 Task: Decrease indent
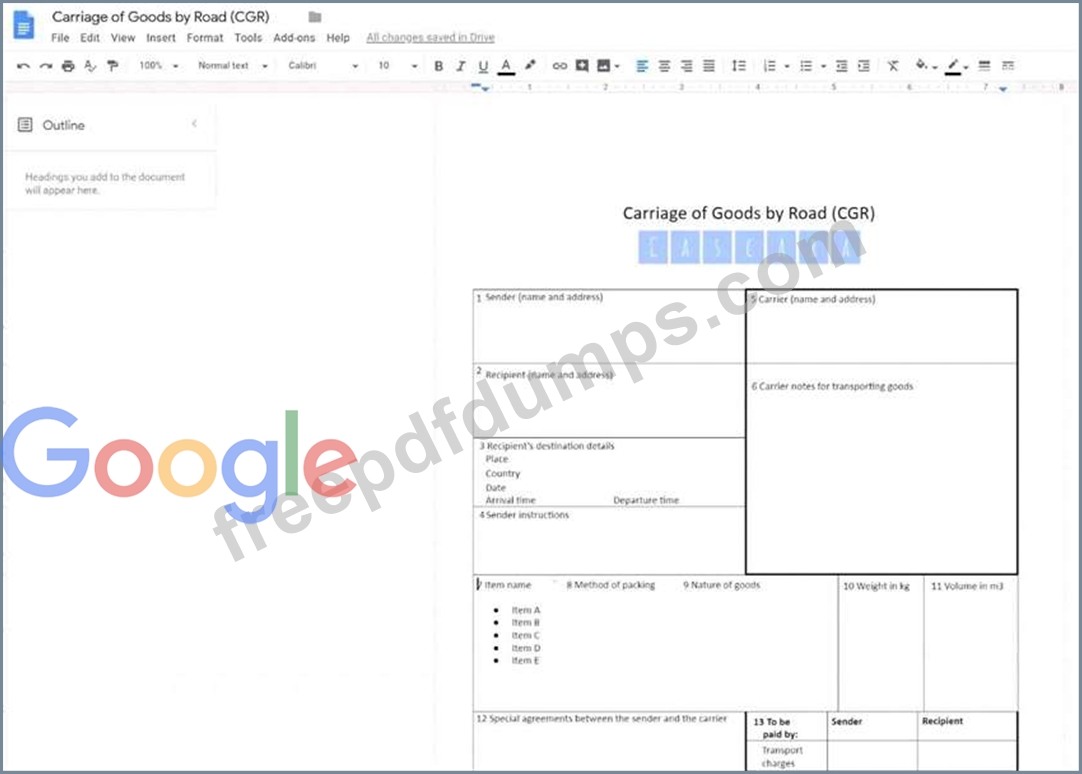tap(841, 66)
